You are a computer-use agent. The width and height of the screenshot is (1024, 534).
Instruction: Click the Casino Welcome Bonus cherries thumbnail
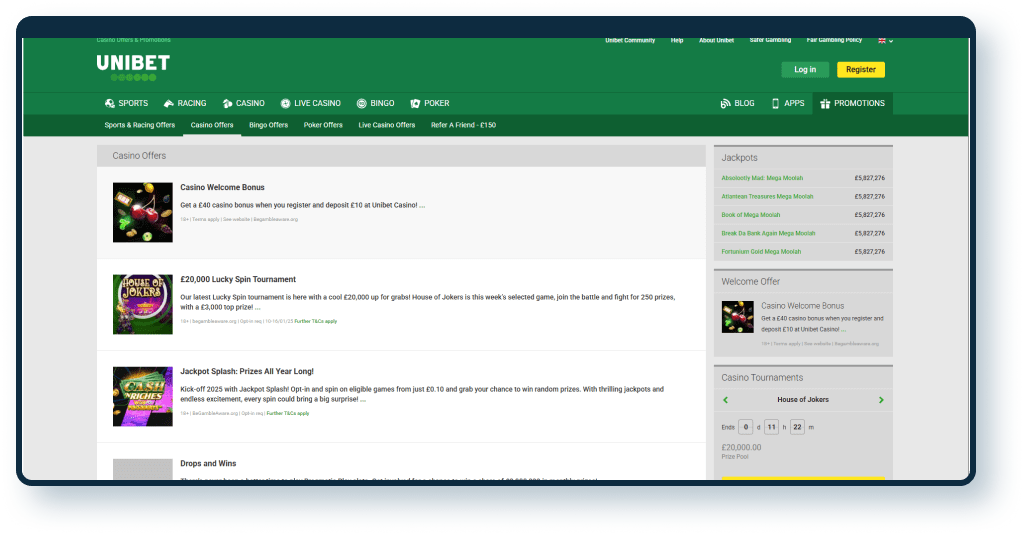pyautogui.click(x=143, y=212)
